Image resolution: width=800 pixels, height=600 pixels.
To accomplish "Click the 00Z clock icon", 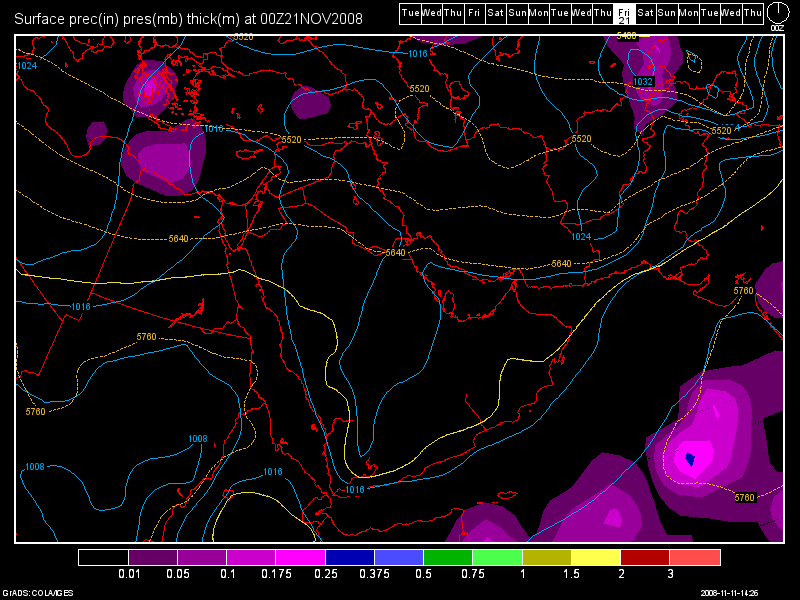I will click(x=777, y=13).
